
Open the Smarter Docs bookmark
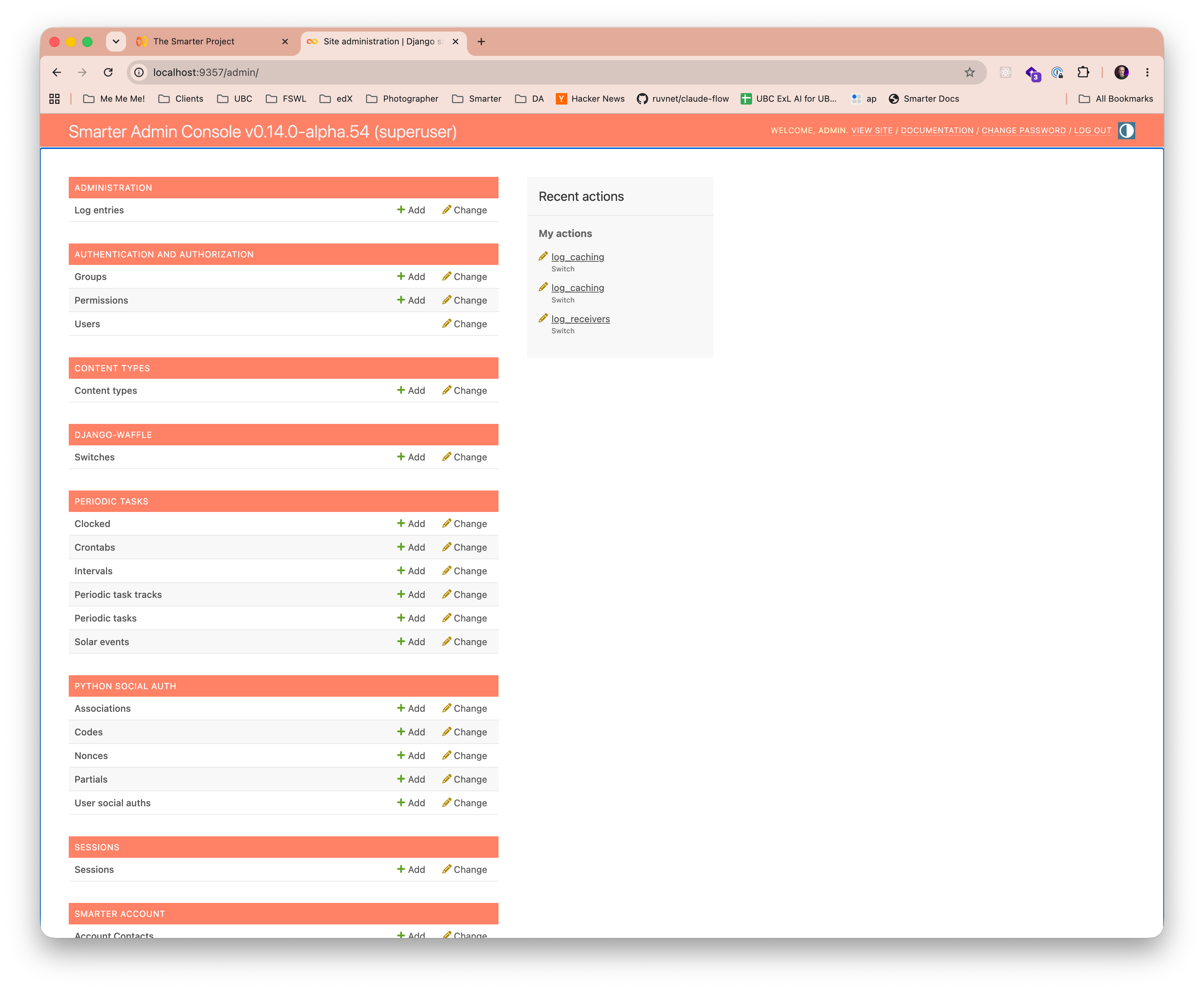click(x=924, y=99)
